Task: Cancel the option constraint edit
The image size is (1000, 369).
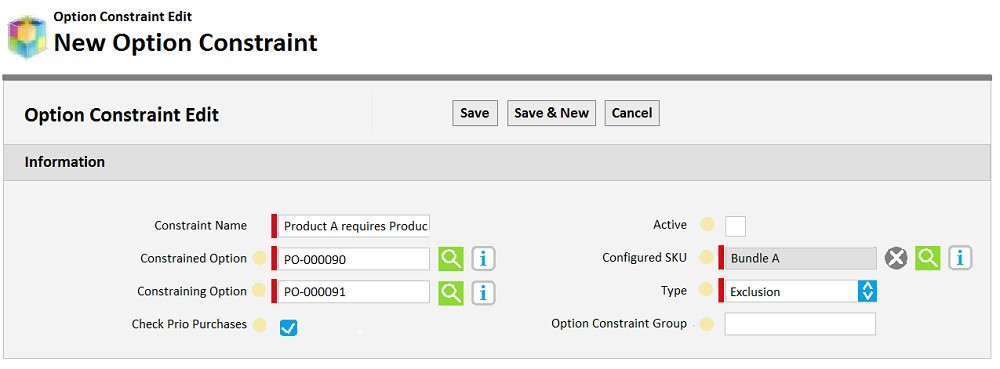Action: [x=632, y=113]
